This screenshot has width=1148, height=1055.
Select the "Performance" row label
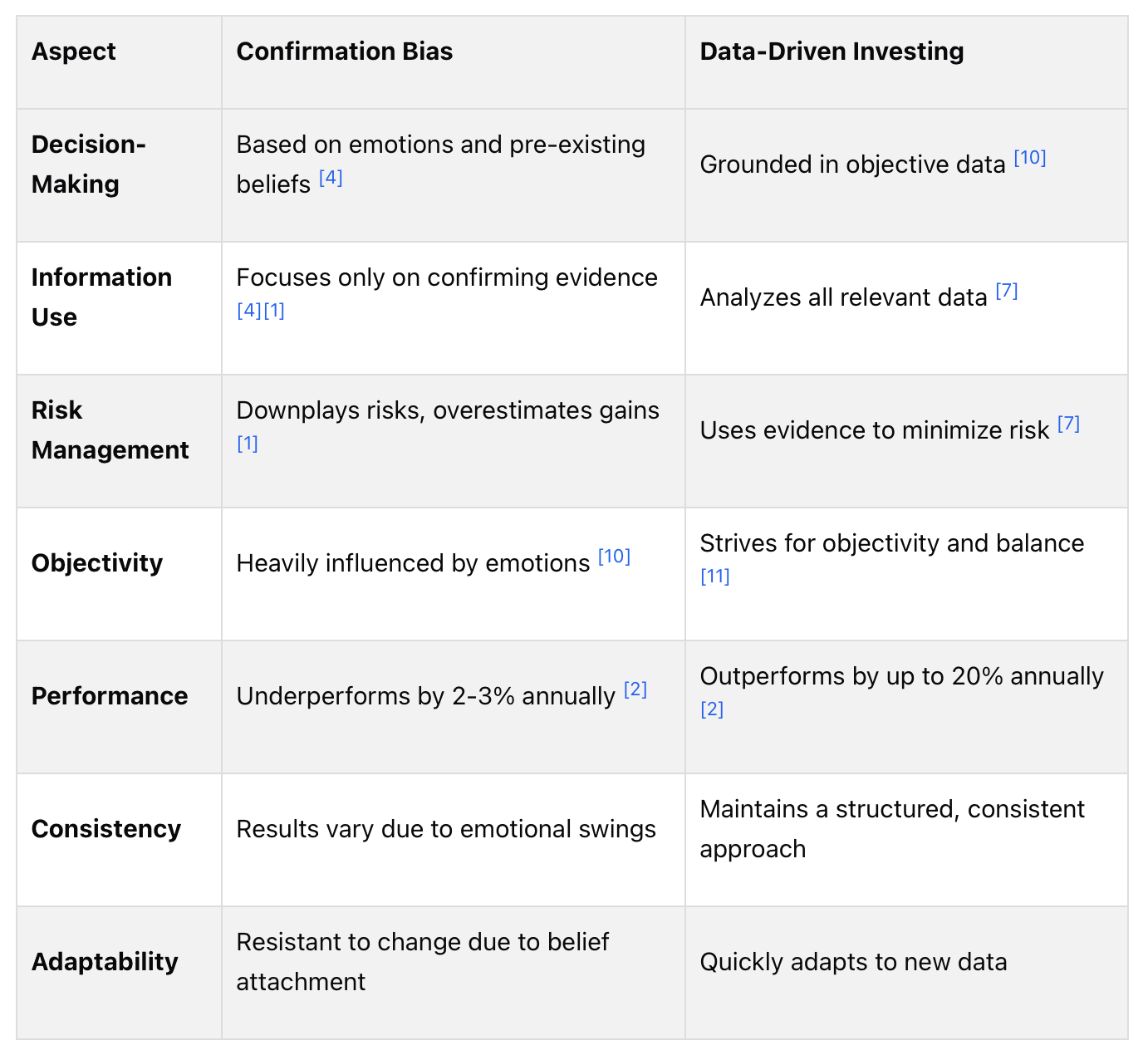[110, 696]
